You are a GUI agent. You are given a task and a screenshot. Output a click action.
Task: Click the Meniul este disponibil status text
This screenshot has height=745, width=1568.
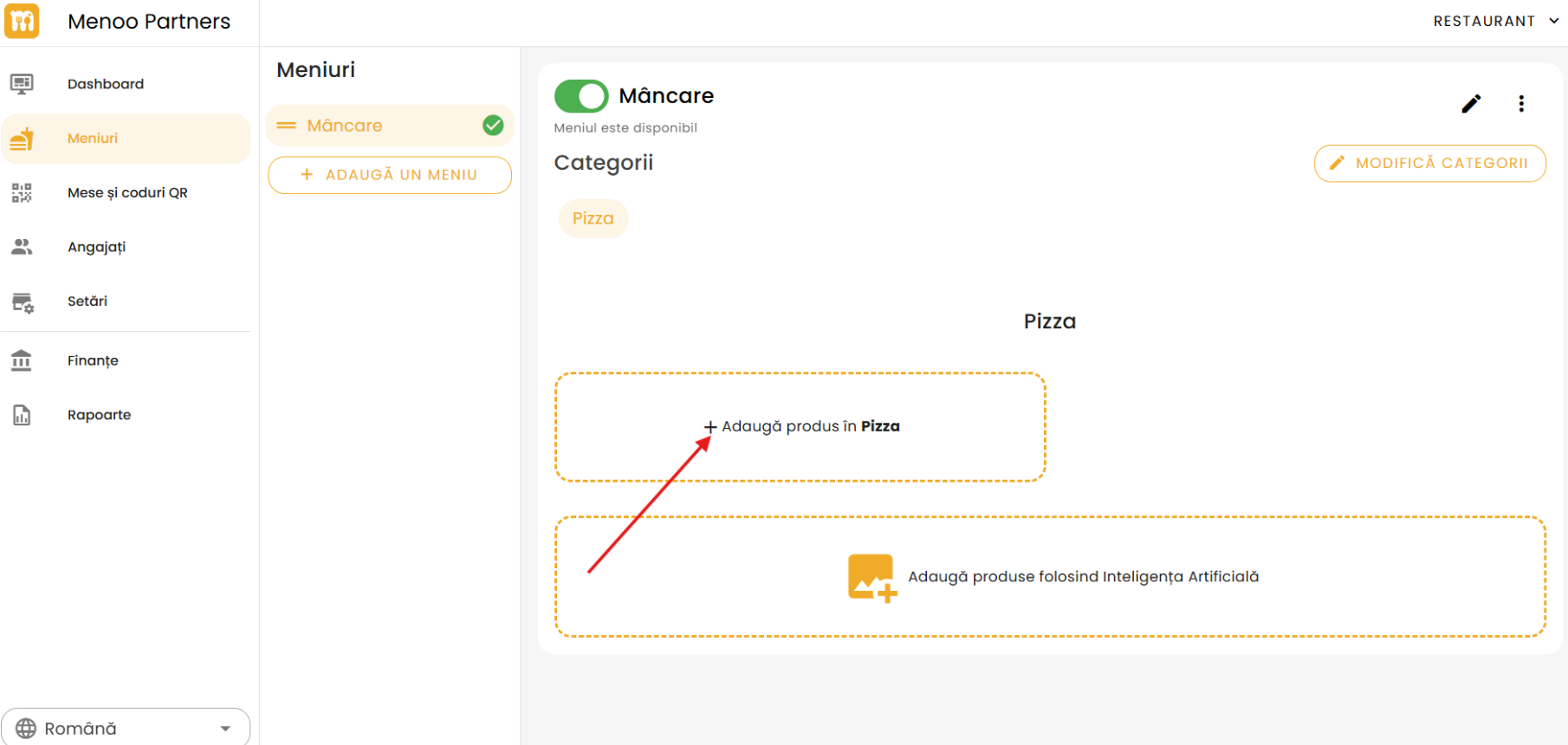tap(625, 128)
